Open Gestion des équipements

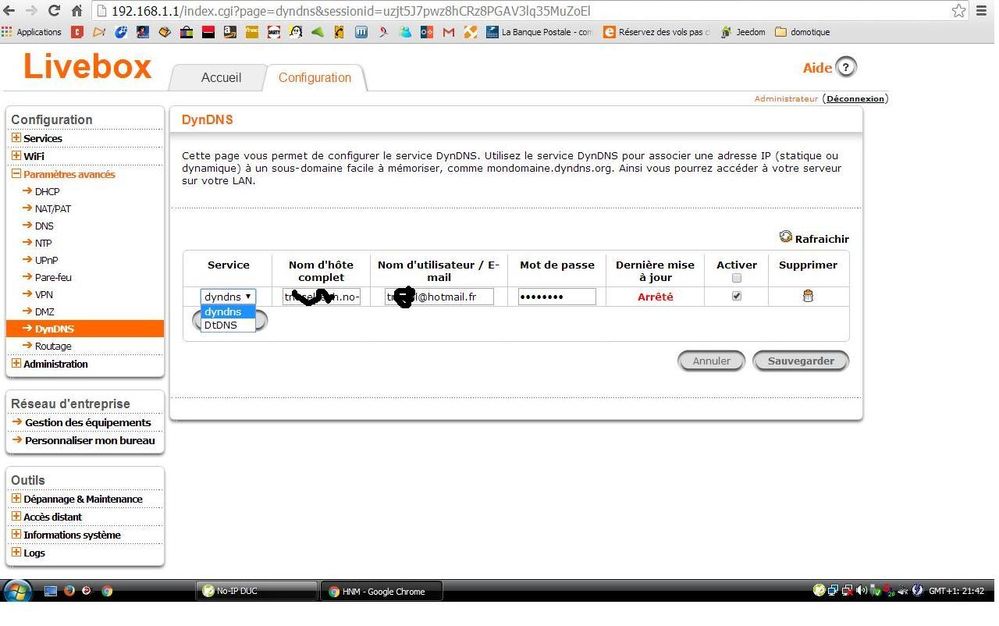(x=88, y=422)
